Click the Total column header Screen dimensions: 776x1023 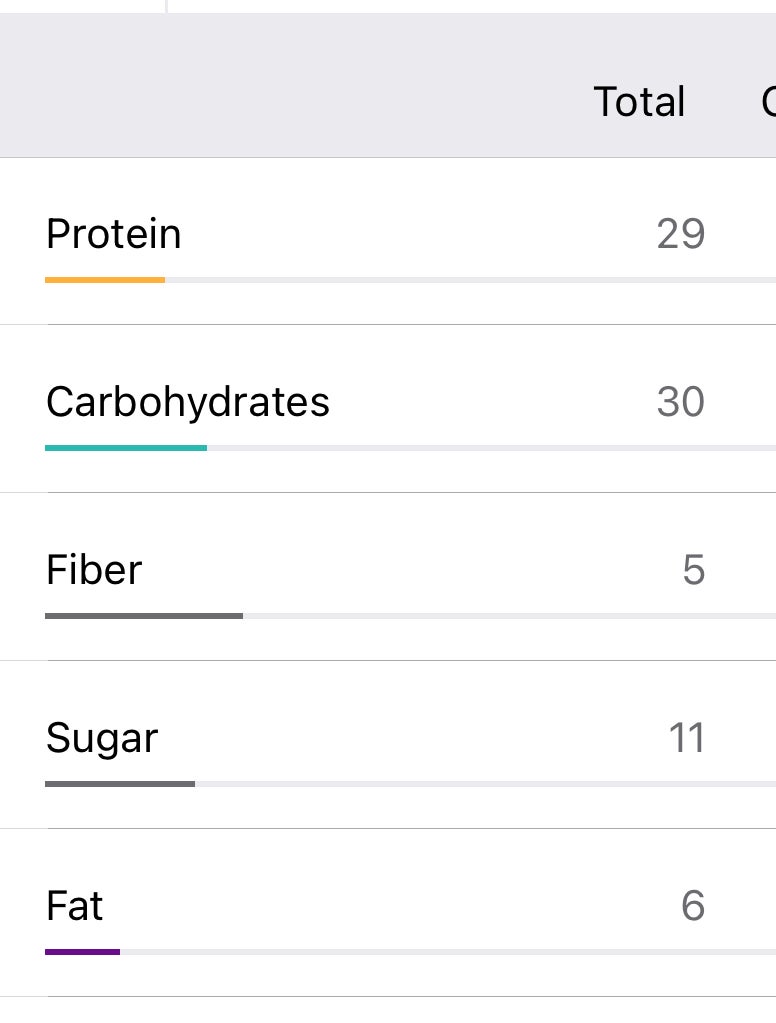click(640, 102)
